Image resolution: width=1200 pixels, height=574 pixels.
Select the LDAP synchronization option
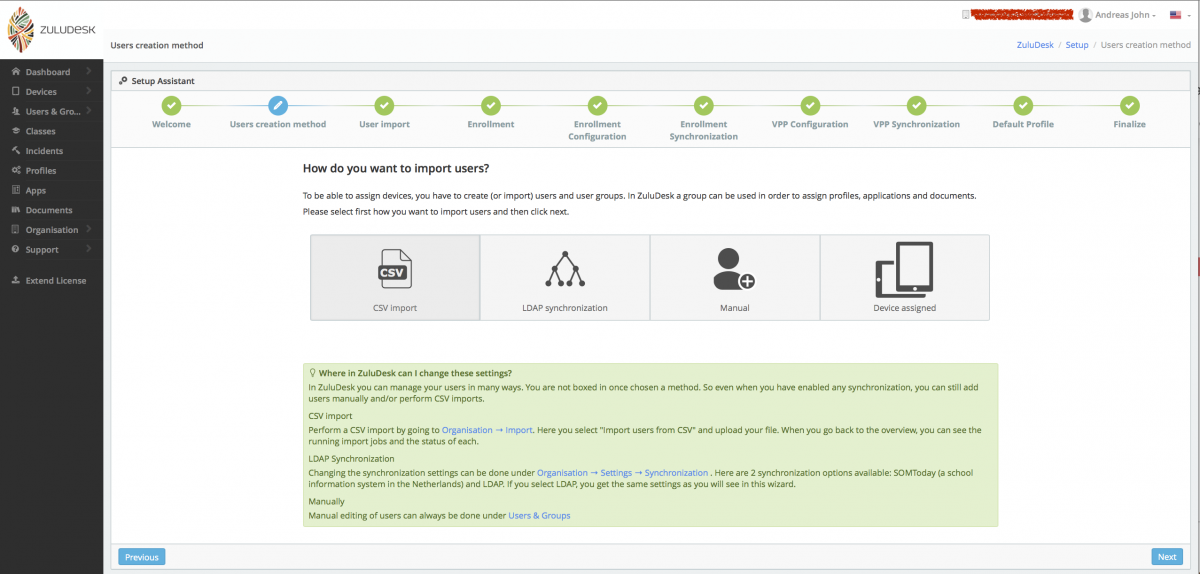click(565, 277)
